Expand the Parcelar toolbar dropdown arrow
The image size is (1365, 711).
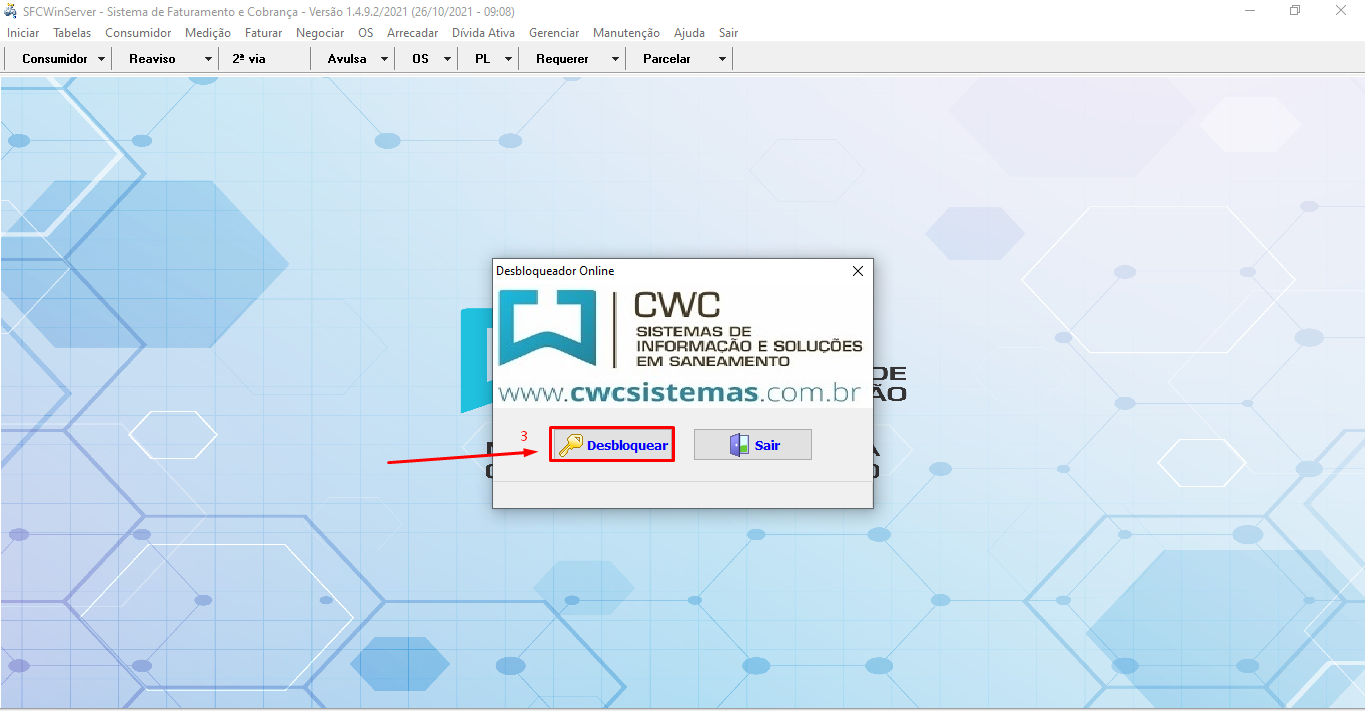point(722,59)
